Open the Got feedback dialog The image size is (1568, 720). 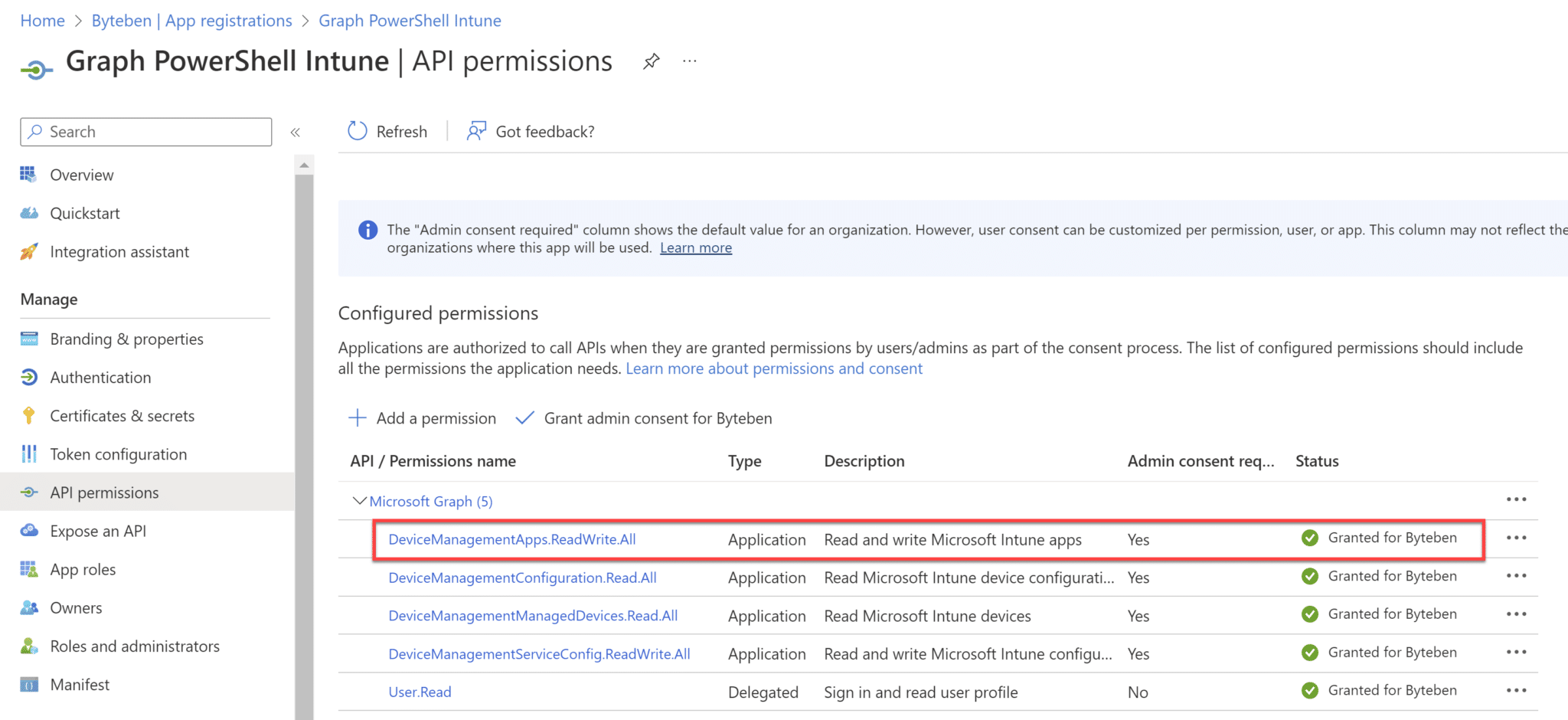530,131
